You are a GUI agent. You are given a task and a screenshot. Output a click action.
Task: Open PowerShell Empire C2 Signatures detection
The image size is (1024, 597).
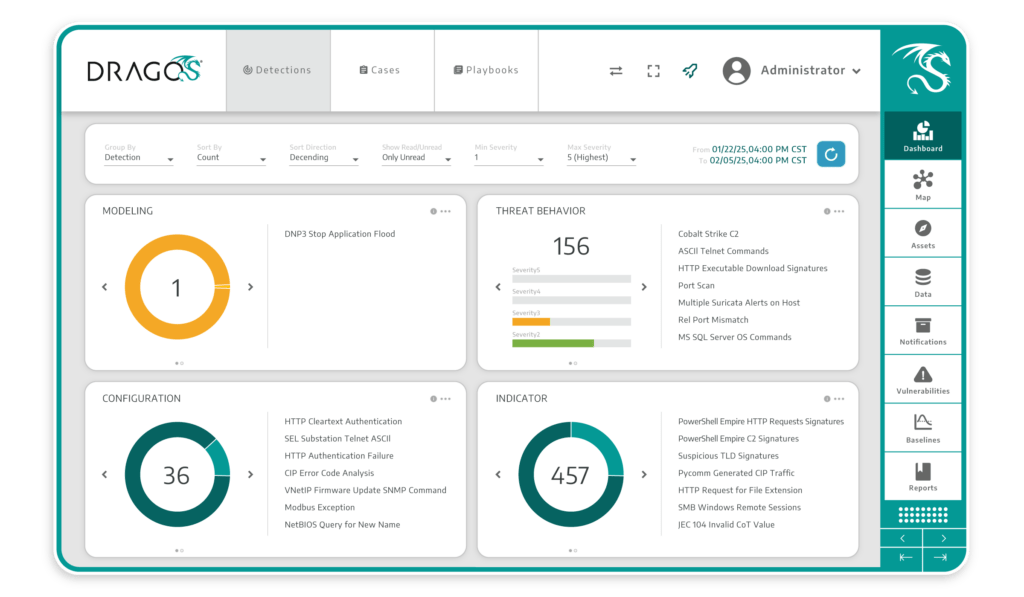738,438
